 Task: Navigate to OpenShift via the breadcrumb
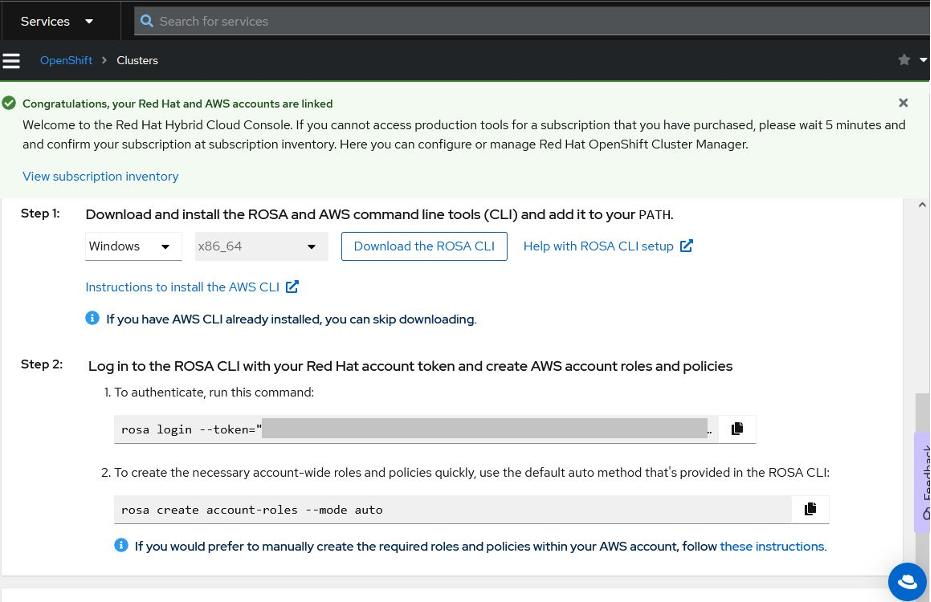[x=65, y=60]
